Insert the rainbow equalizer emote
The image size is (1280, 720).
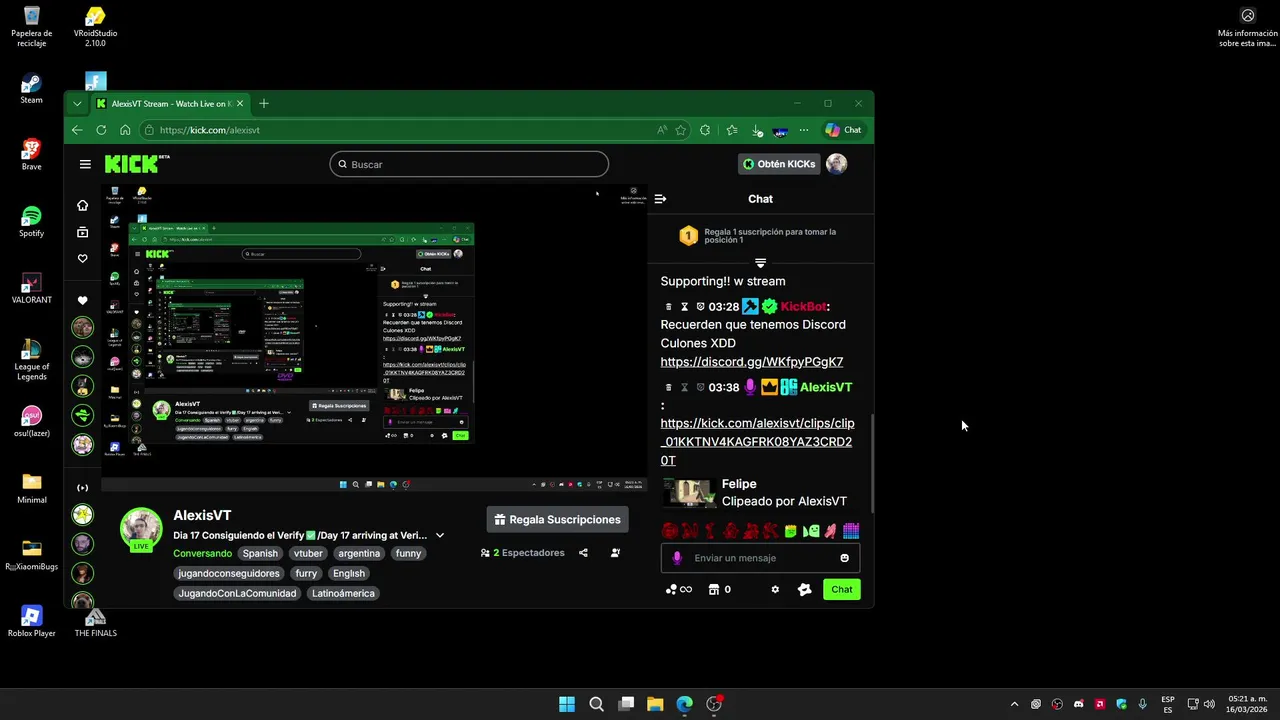(851, 531)
